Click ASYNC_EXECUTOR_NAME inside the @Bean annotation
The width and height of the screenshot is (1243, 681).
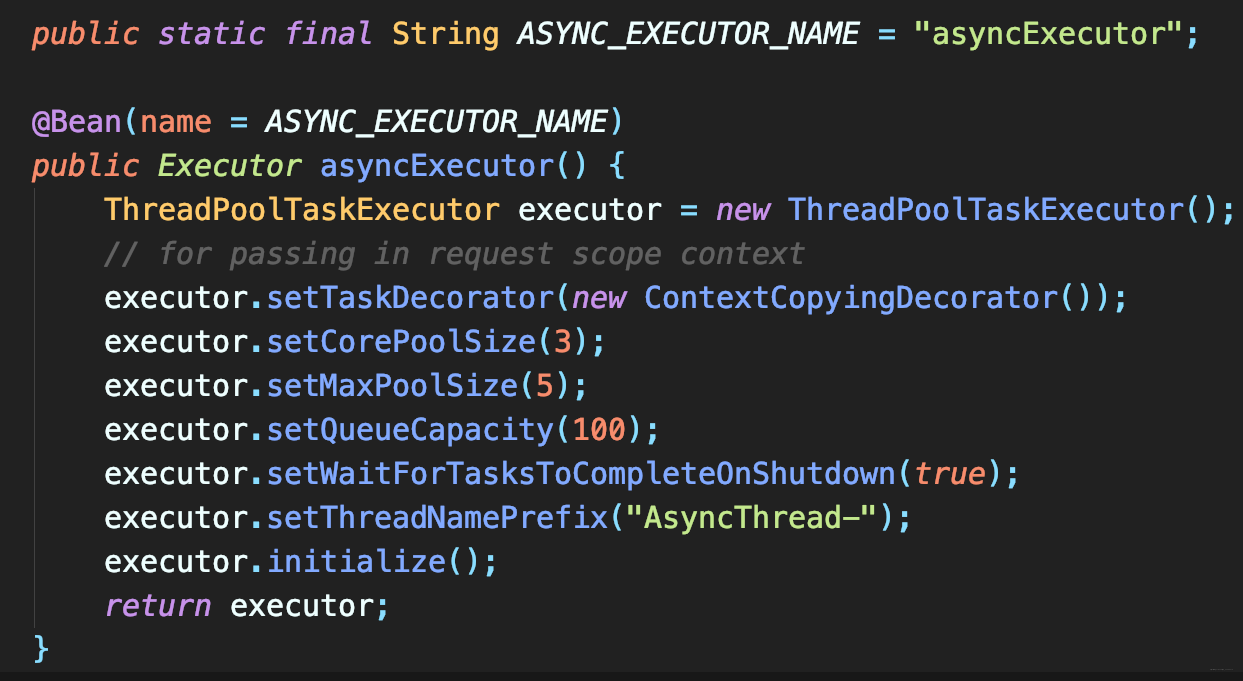(x=436, y=123)
